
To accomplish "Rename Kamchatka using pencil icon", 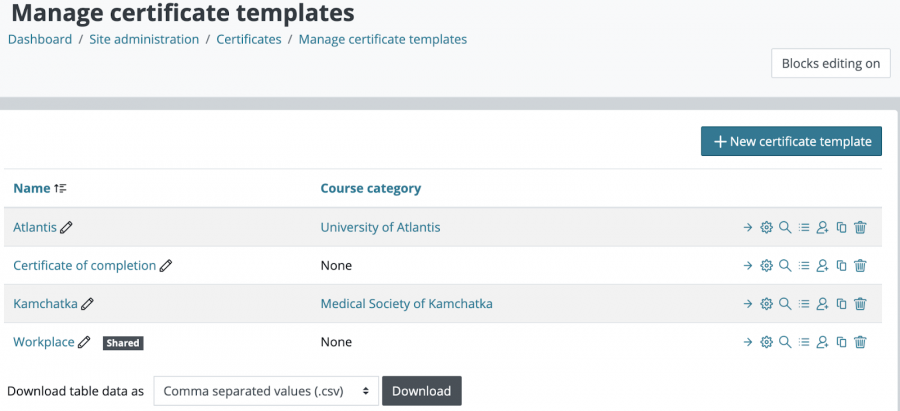I will pyautogui.click(x=87, y=304).
